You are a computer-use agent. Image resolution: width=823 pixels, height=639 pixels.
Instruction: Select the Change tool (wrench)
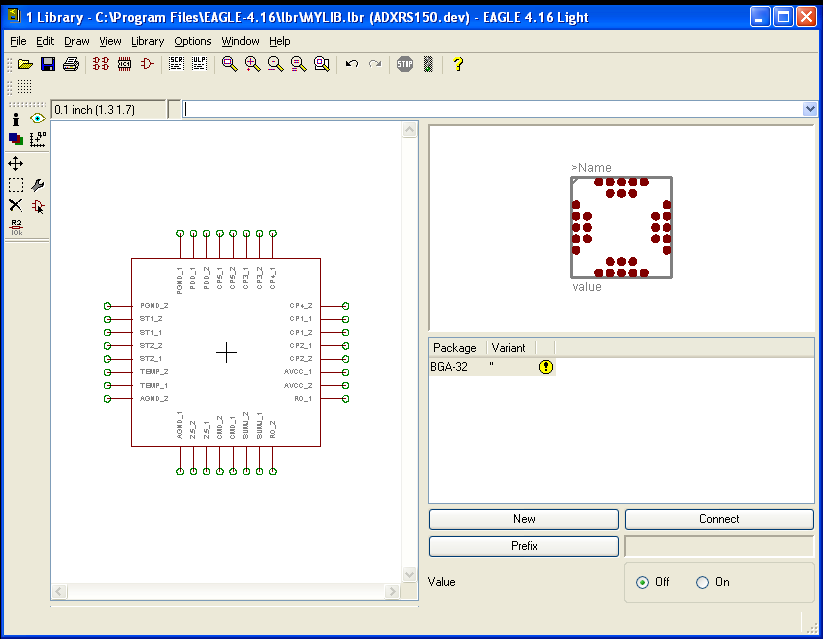[37, 184]
